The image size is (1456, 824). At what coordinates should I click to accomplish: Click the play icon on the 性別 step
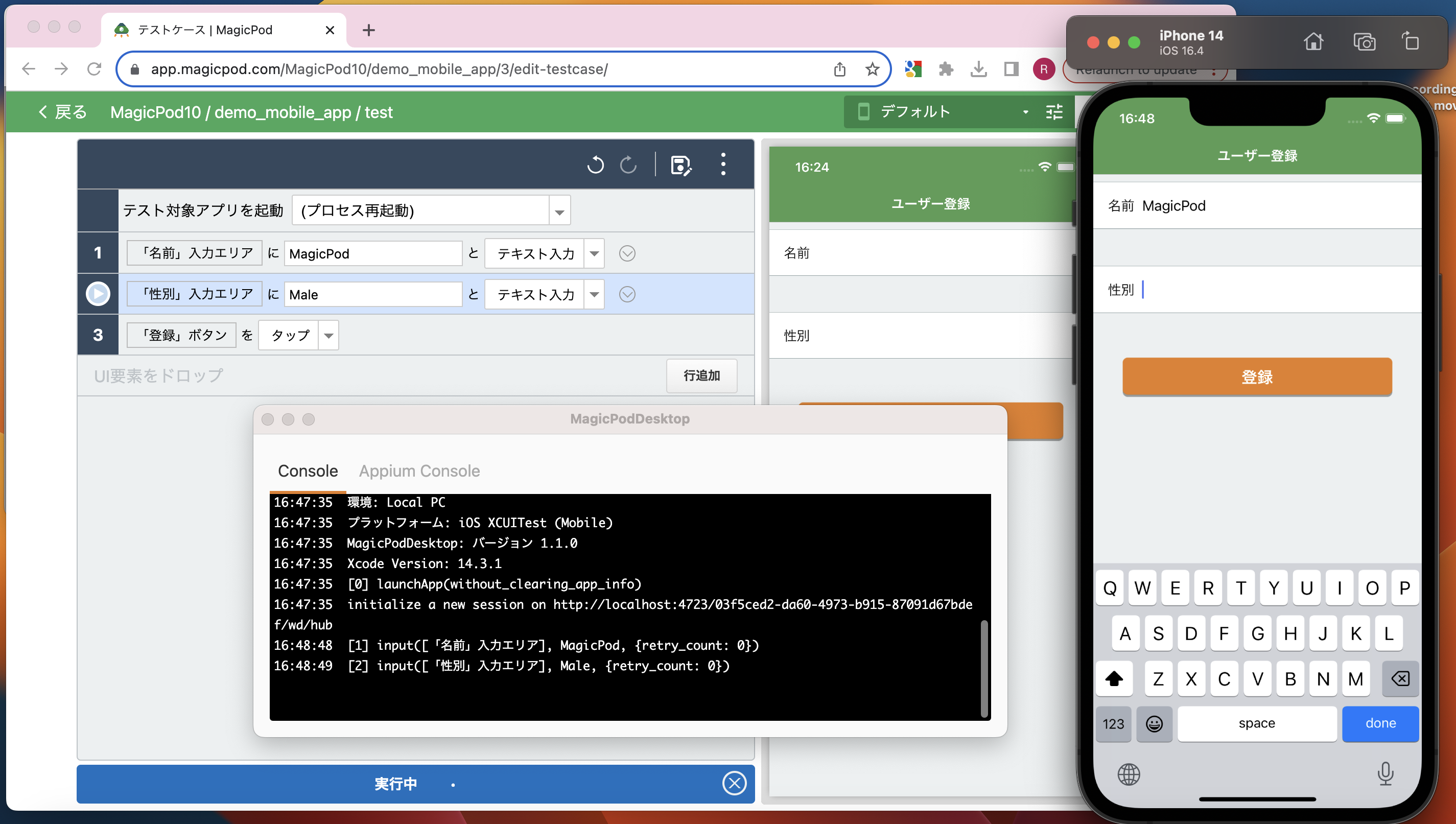tap(98, 294)
